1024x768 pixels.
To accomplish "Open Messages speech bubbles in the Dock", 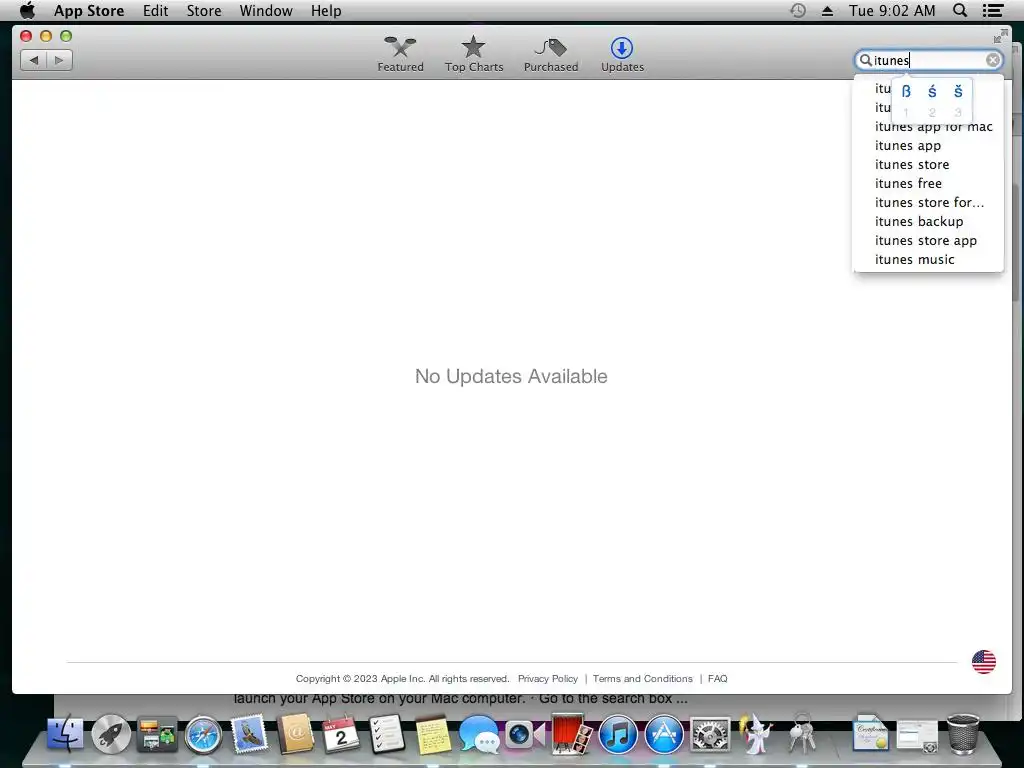I will [478, 734].
